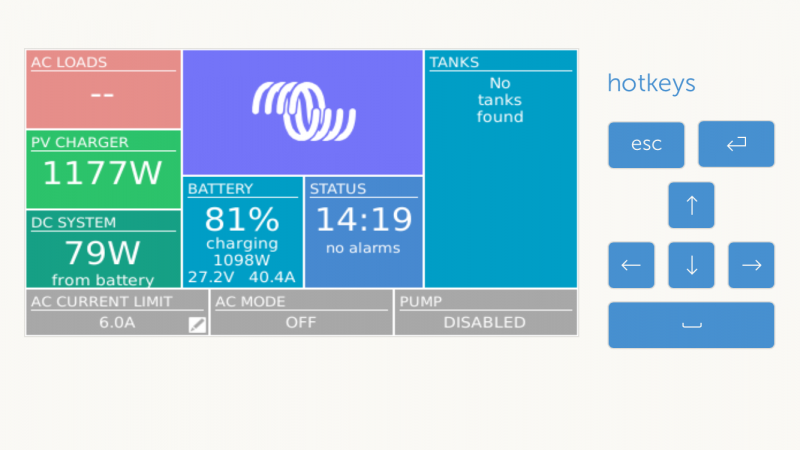Viewport: 800px width, 450px height.
Task: Select the AC CURRENT LIMIT 6.0A field
Action: [117, 312]
